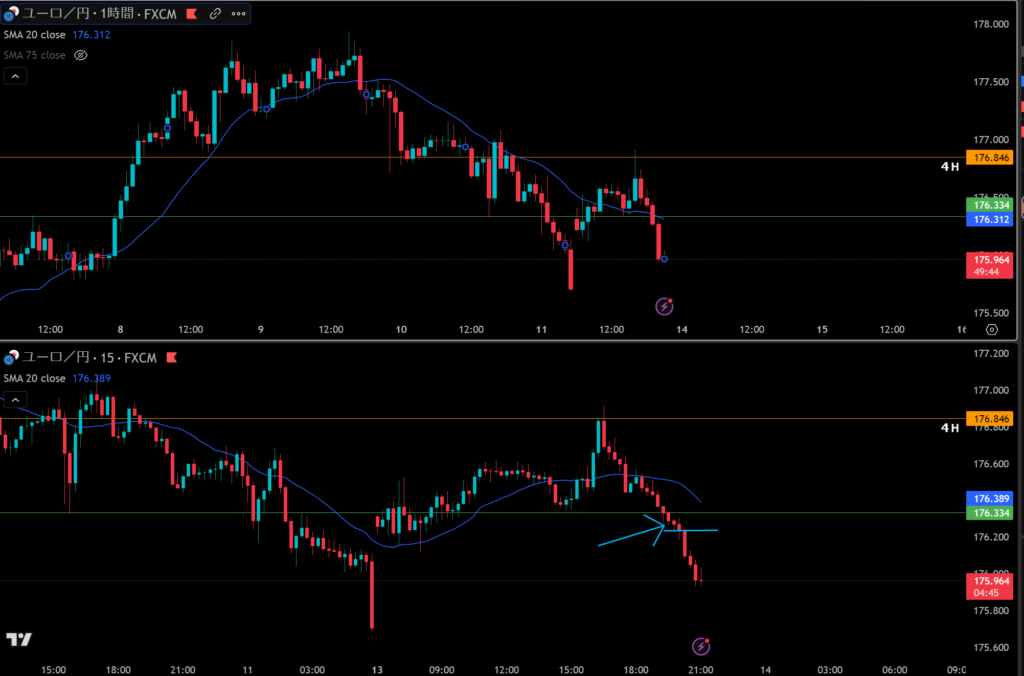Click the blue 176.389 SMA price label, bottom chart
Screen dimensions: 1024x676
989,498
